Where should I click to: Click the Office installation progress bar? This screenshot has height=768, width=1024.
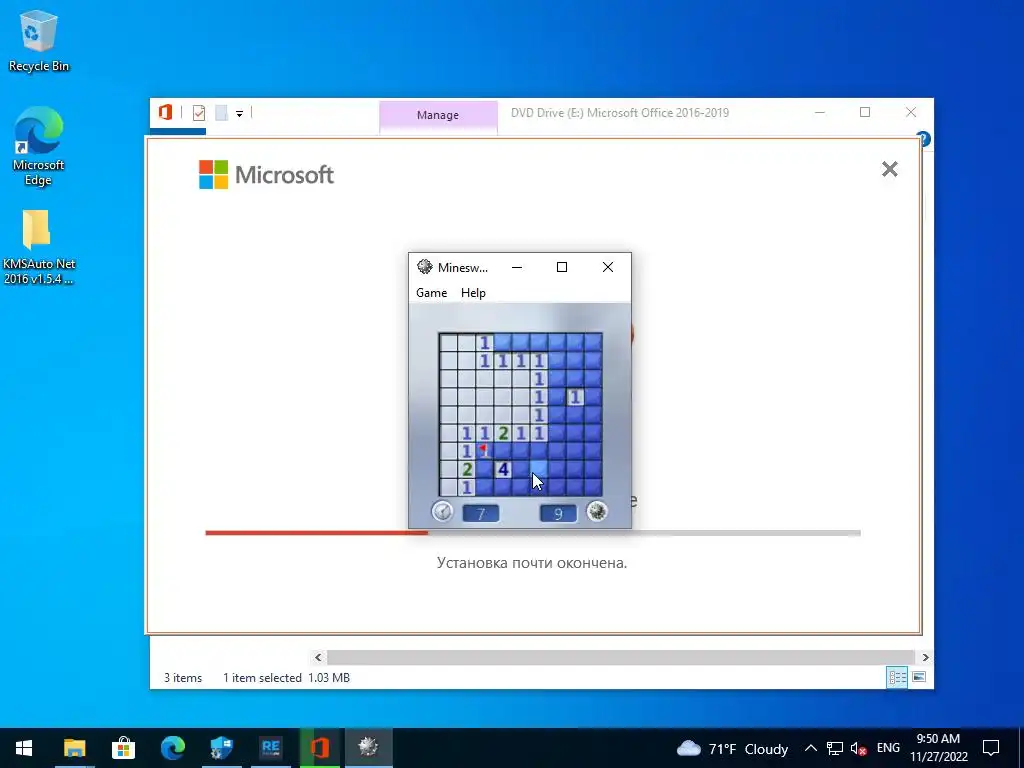point(533,533)
